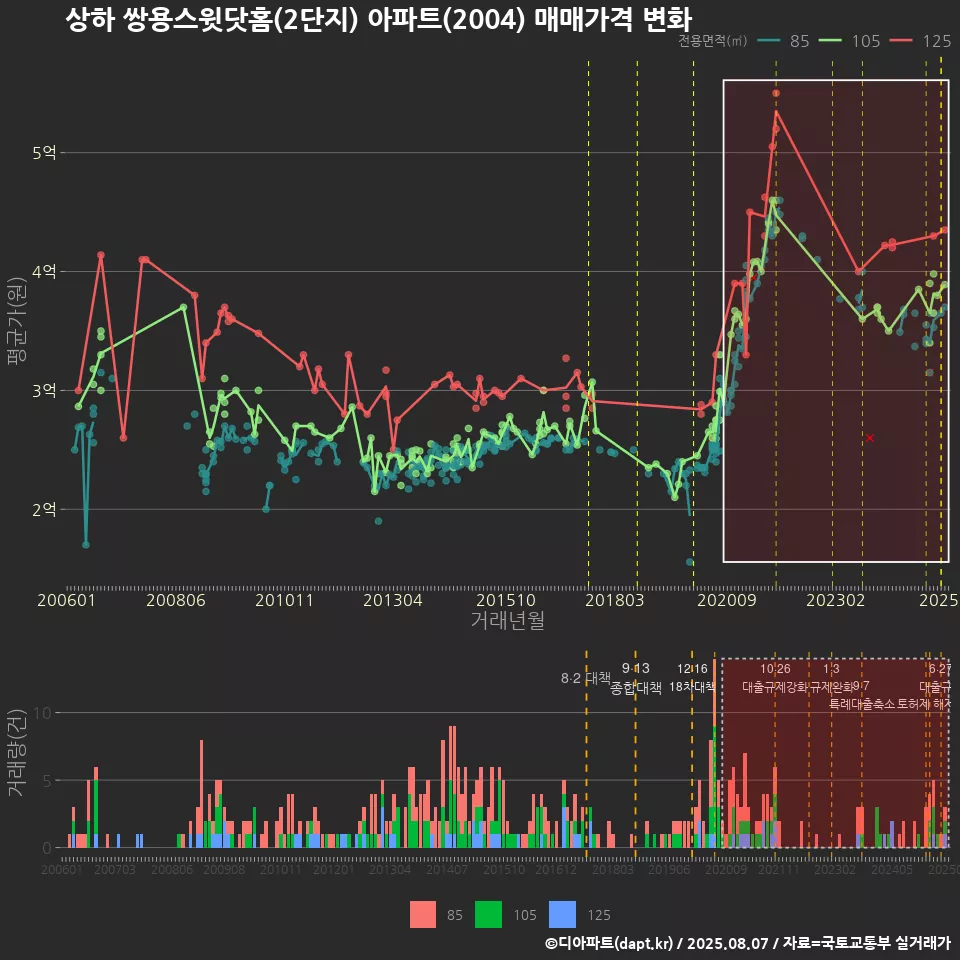The height and width of the screenshot is (960, 960).
Task: Click the red X marker in the price chart
Action: pos(870,438)
